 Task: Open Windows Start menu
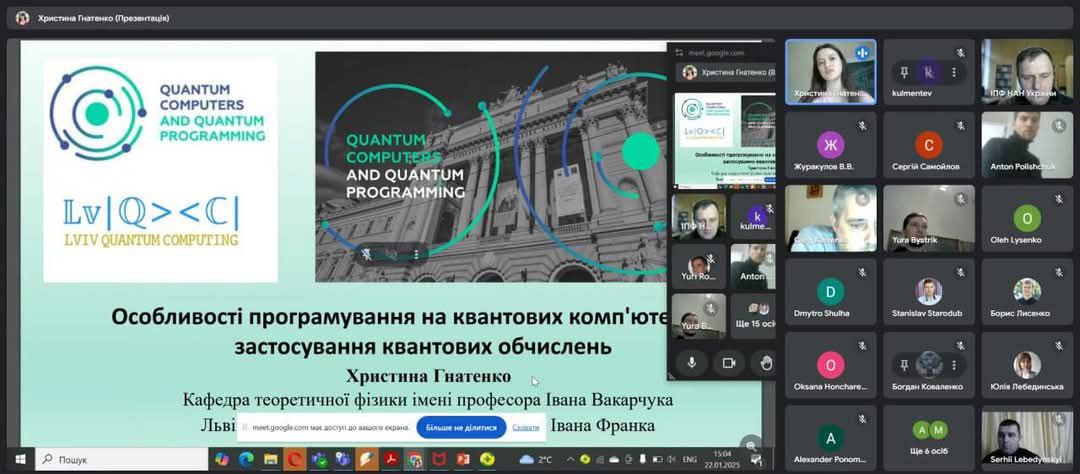tap(20, 458)
